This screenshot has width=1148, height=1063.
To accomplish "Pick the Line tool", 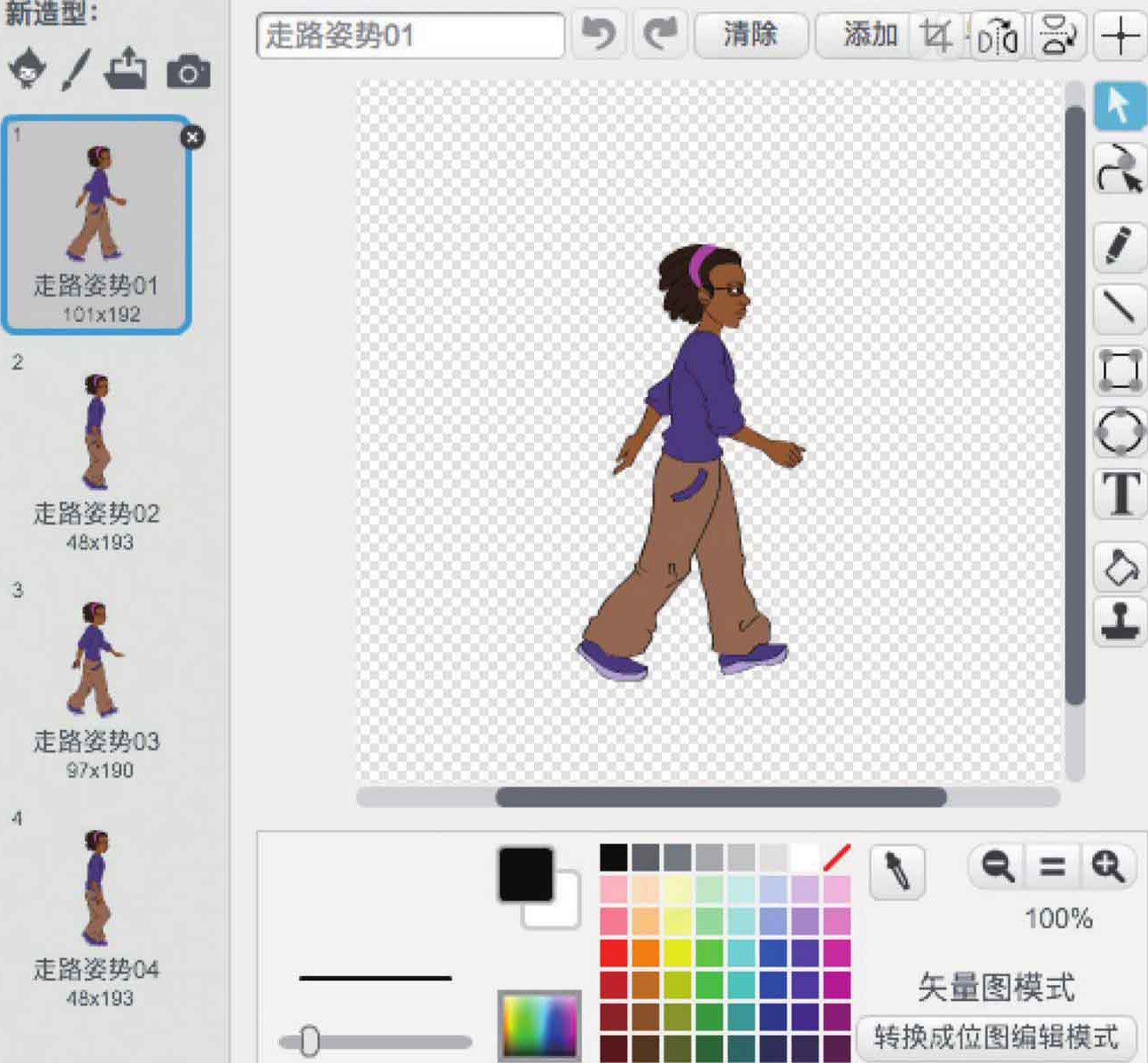I will [x=1119, y=307].
